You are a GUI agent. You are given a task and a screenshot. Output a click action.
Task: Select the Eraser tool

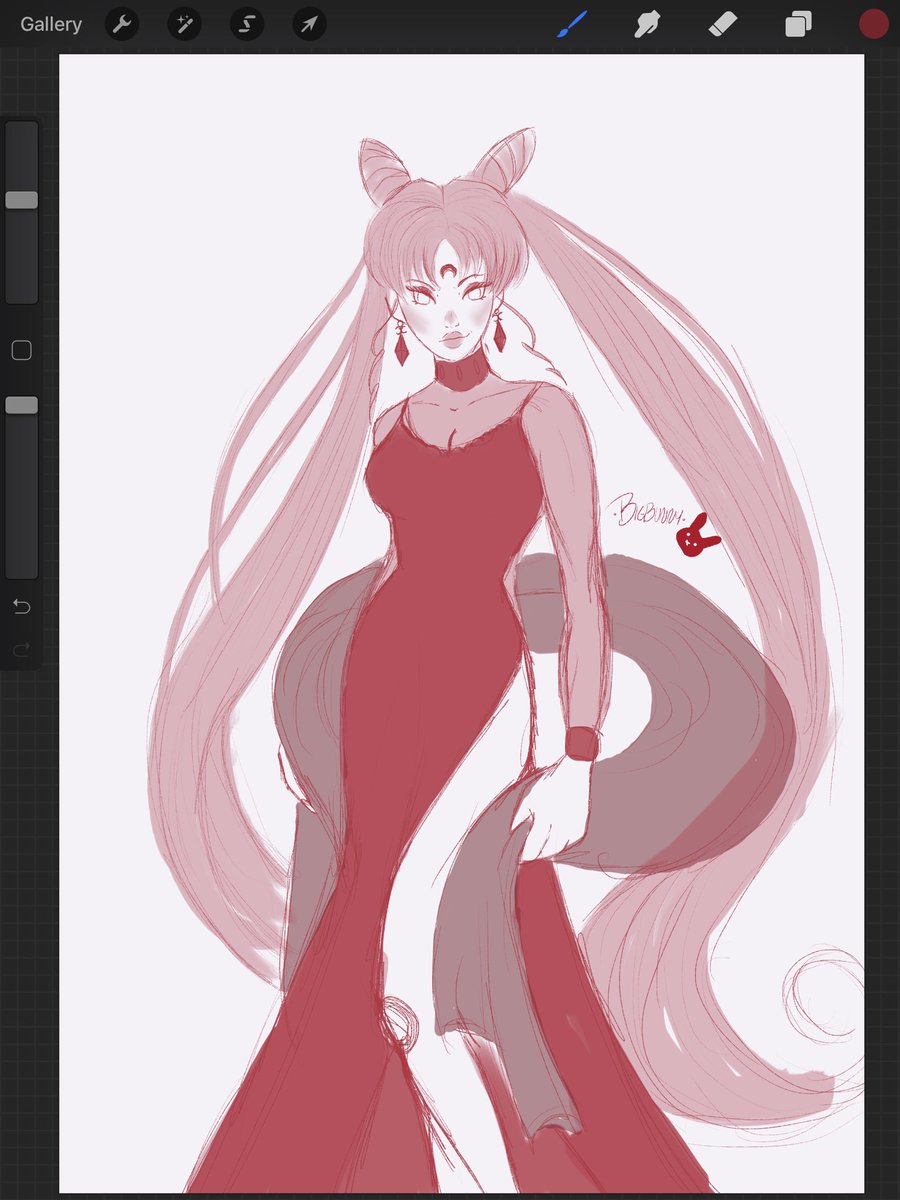[722, 24]
